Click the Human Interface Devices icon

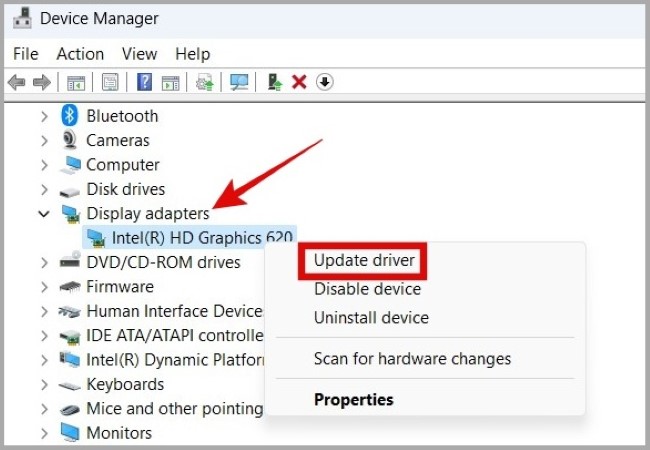point(70,312)
